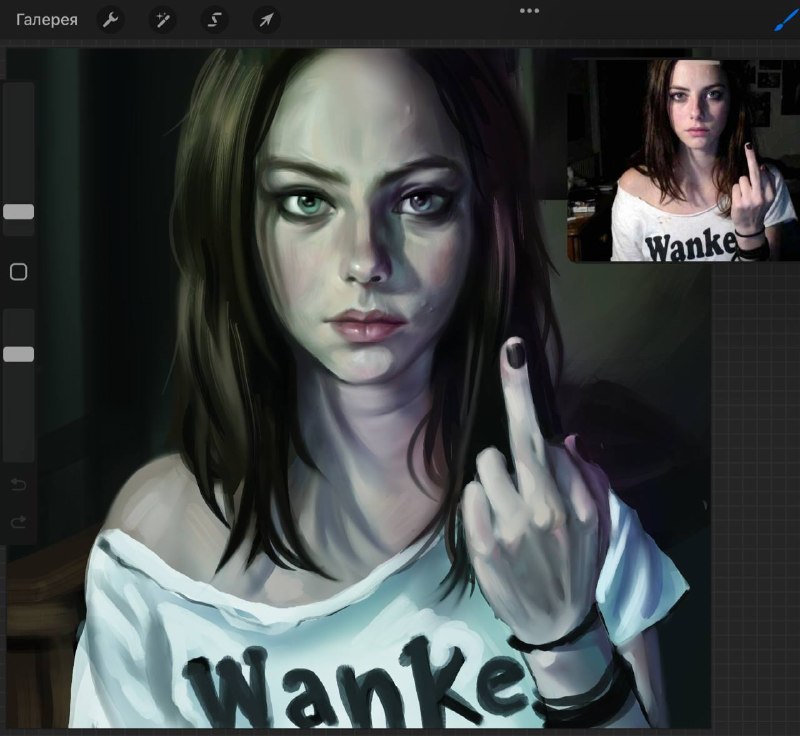The width and height of the screenshot is (800, 736).
Task: Select the blue Brush tool
Action: tap(786, 20)
